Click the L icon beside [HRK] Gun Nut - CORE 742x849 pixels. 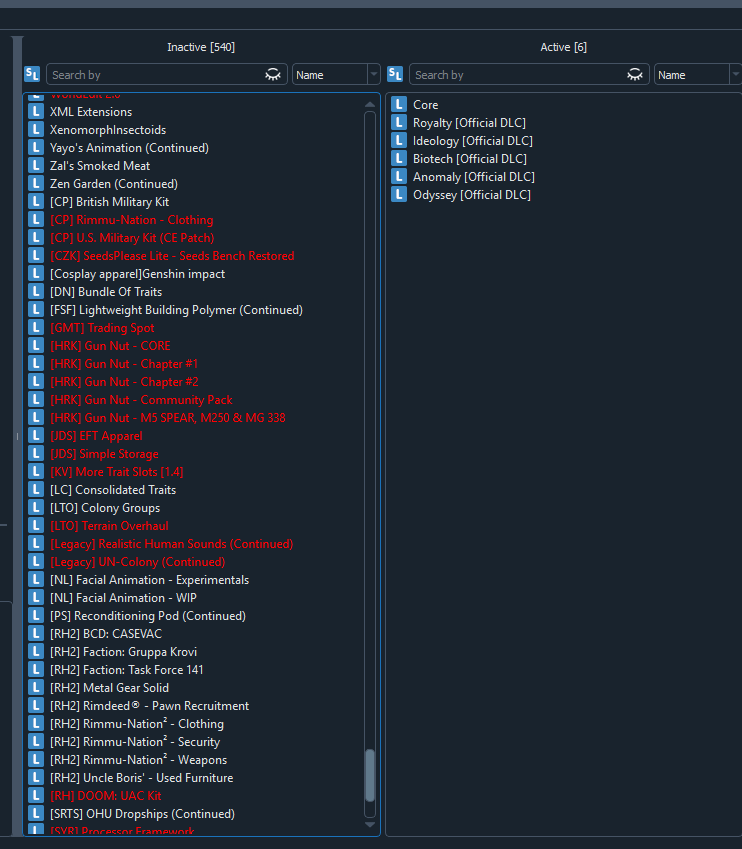36,345
